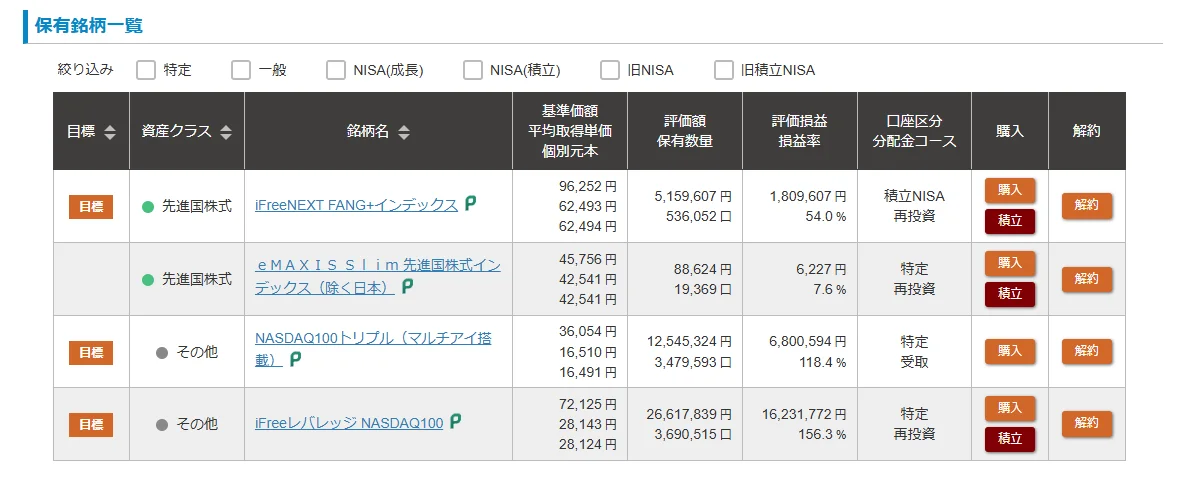Open the iFreeNEXT FANG+インデックス fund link
The image size is (1187, 484).
[357, 205]
